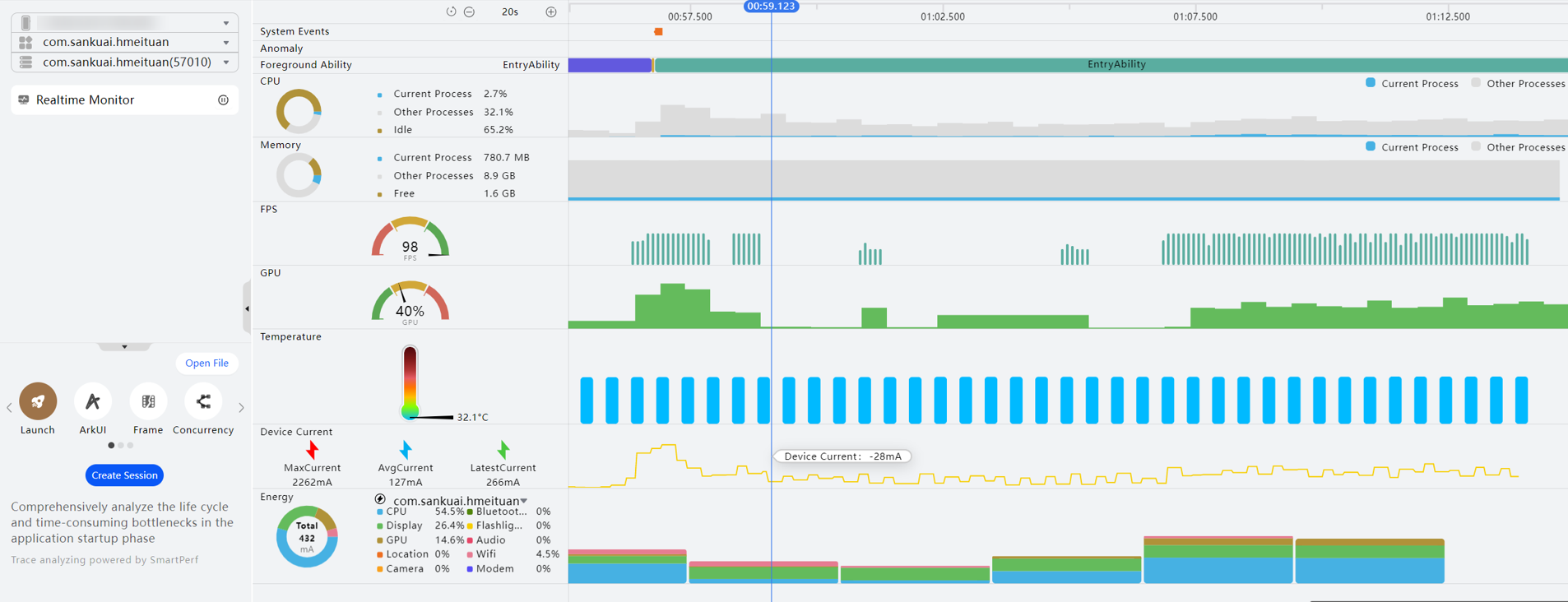Collapse the session list with down arrow
Screen dimensions: 1568x602
(124, 347)
